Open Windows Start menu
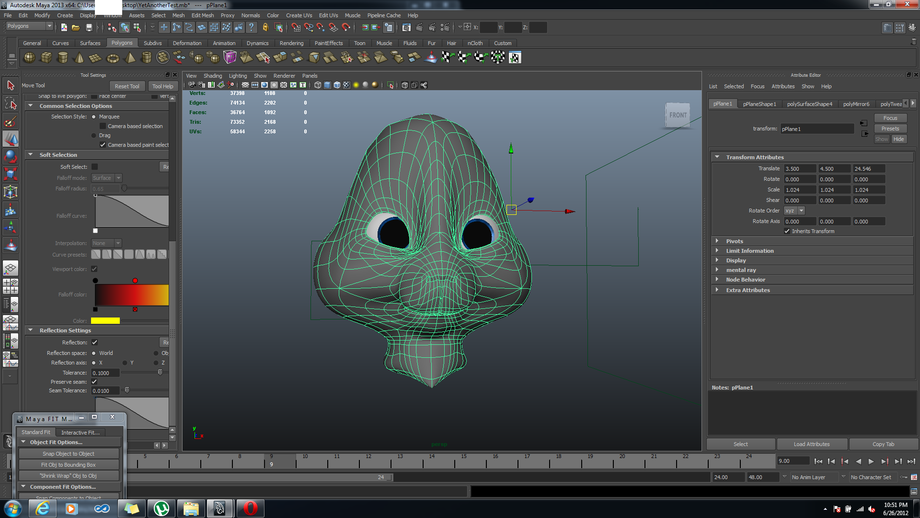 13,509
